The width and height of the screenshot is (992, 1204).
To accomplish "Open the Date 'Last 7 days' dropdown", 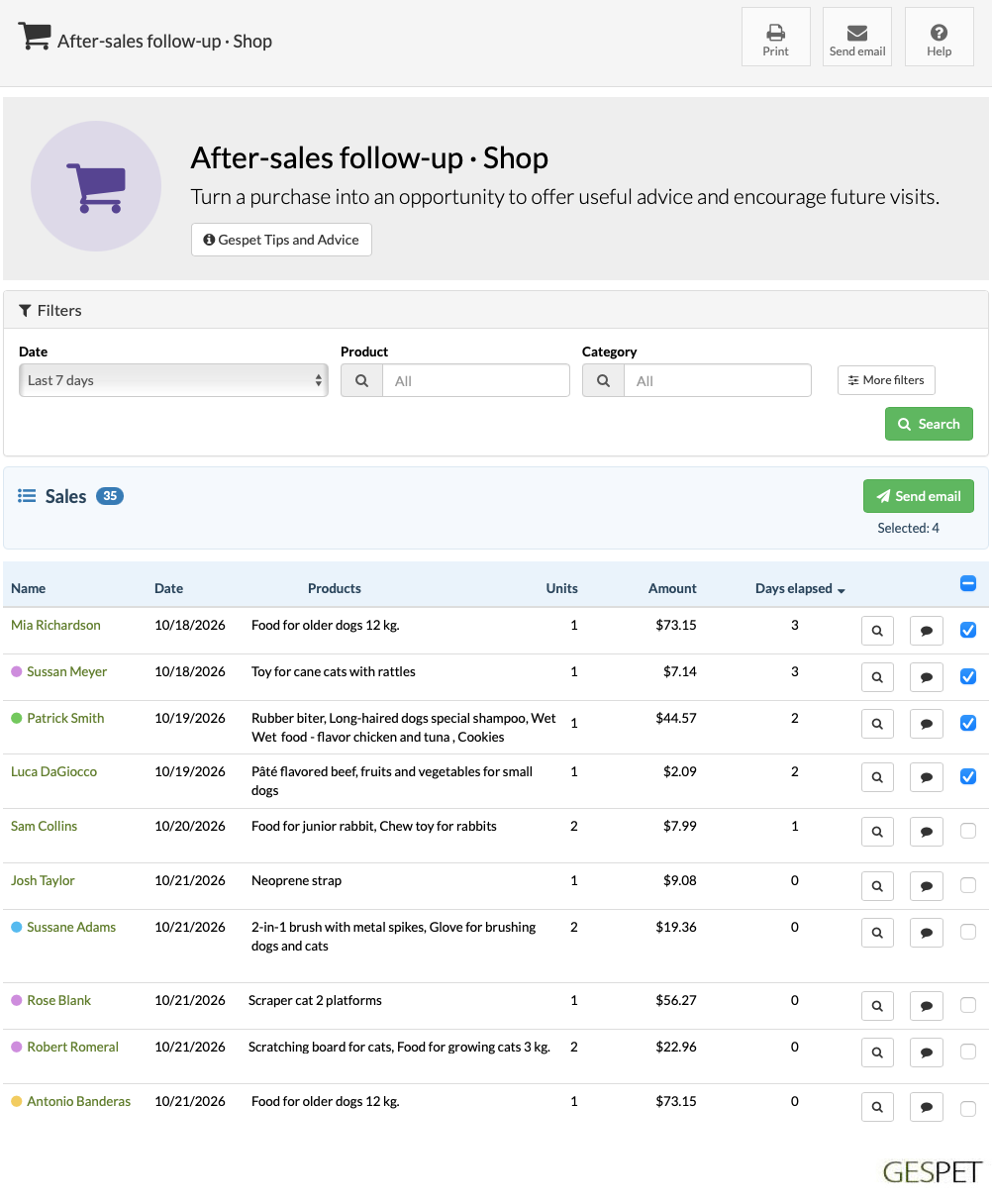I will tap(173, 380).
